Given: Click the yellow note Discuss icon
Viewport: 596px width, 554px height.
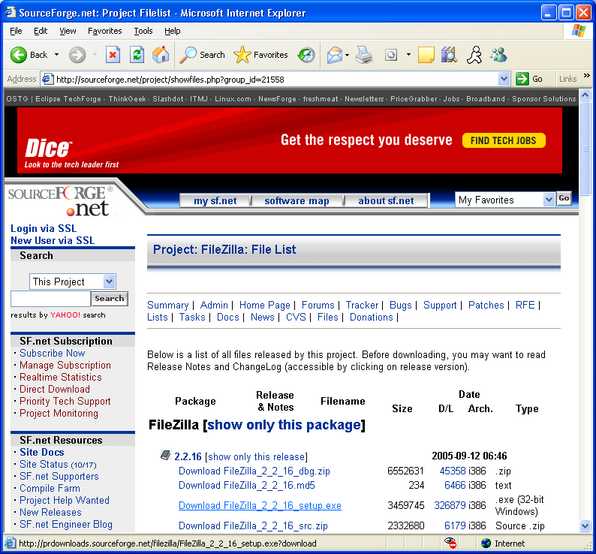Looking at the screenshot, I should (x=426, y=55).
